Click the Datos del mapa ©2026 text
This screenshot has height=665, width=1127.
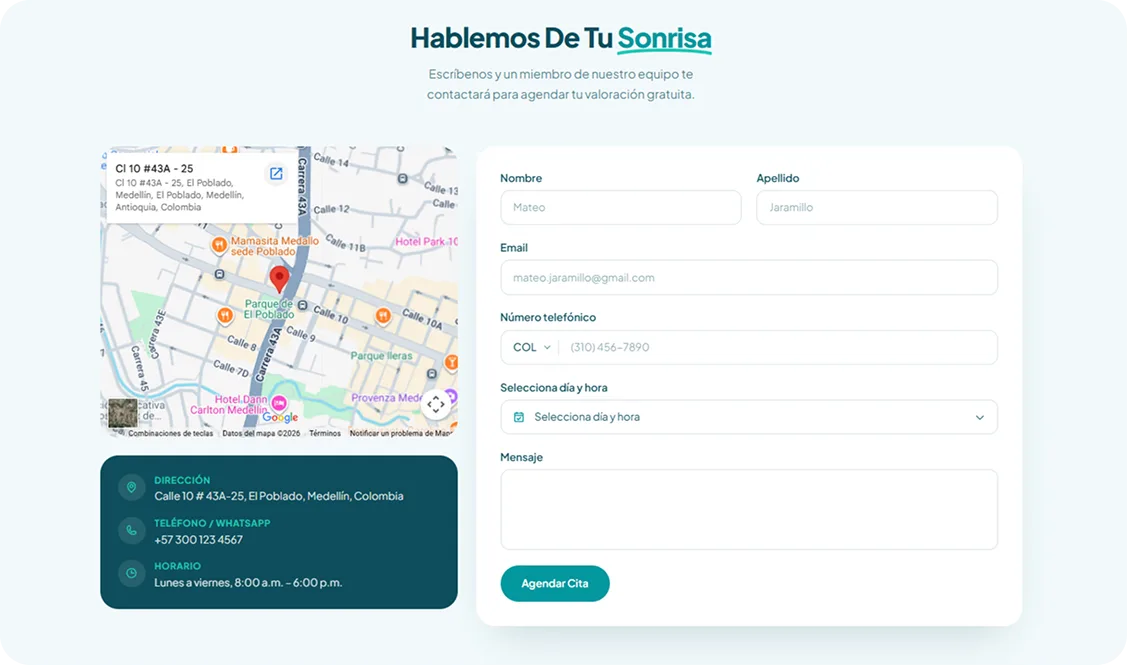coord(262,434)
